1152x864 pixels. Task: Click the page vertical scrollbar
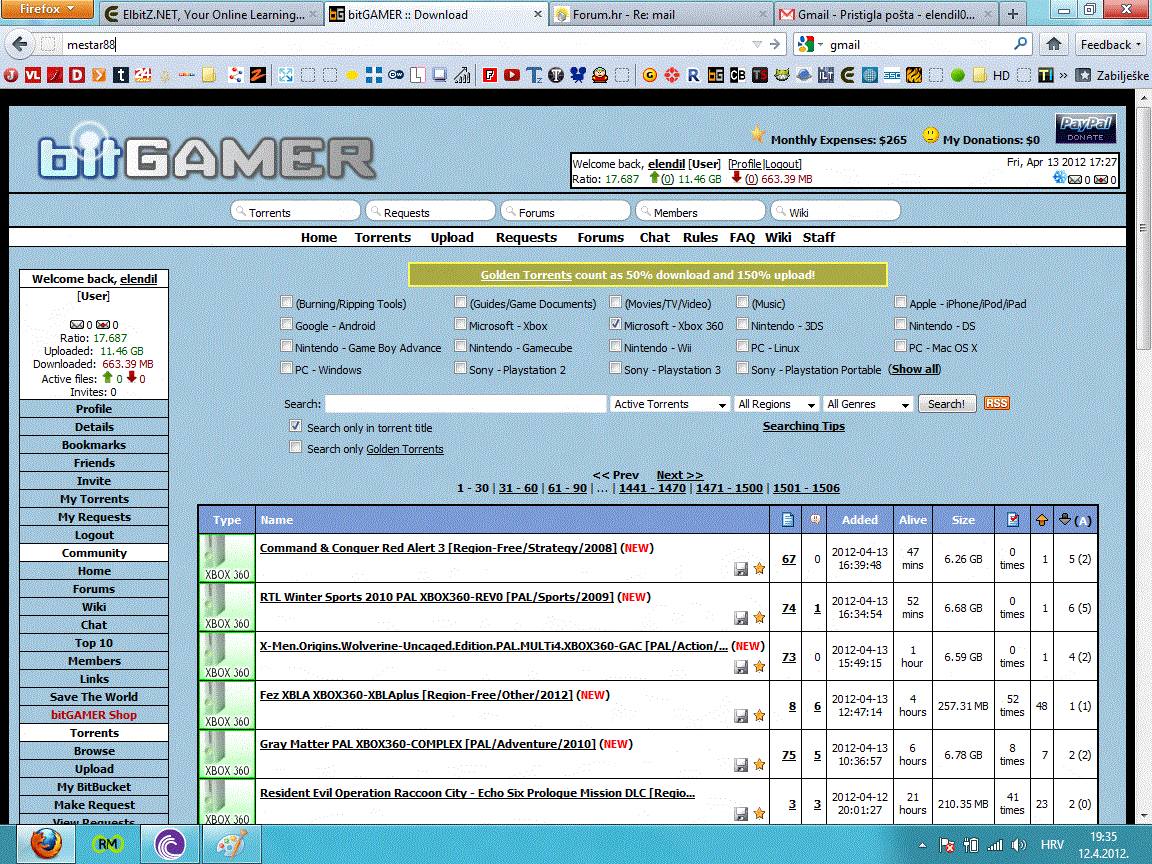click(1144, 227)
